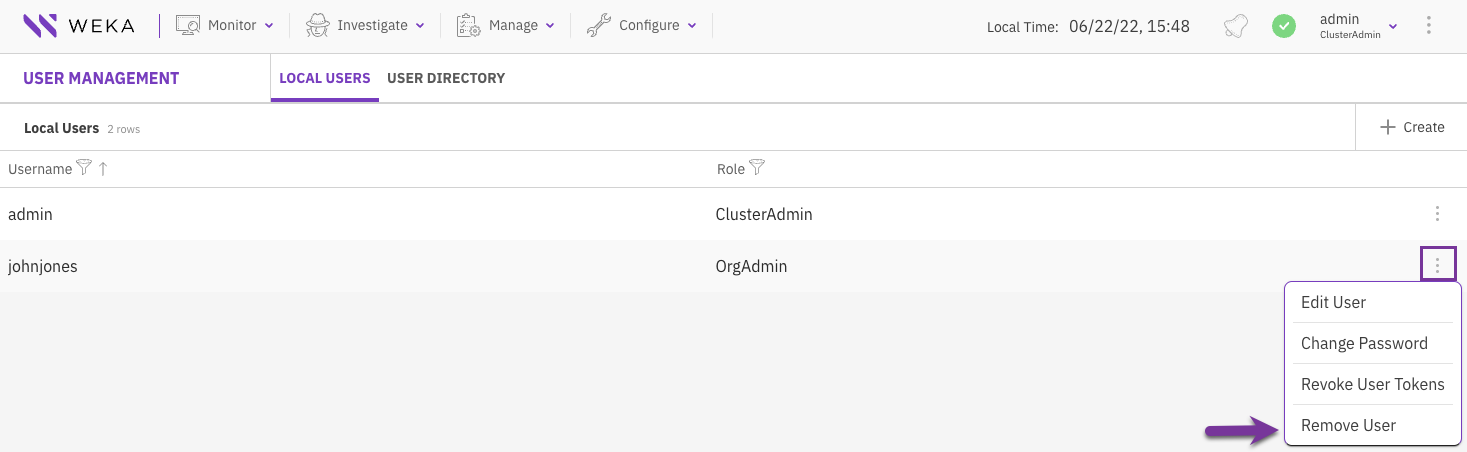Switch to the User Directory tab
Viewport: 1467px width, 452px height.
click(446, 78)
